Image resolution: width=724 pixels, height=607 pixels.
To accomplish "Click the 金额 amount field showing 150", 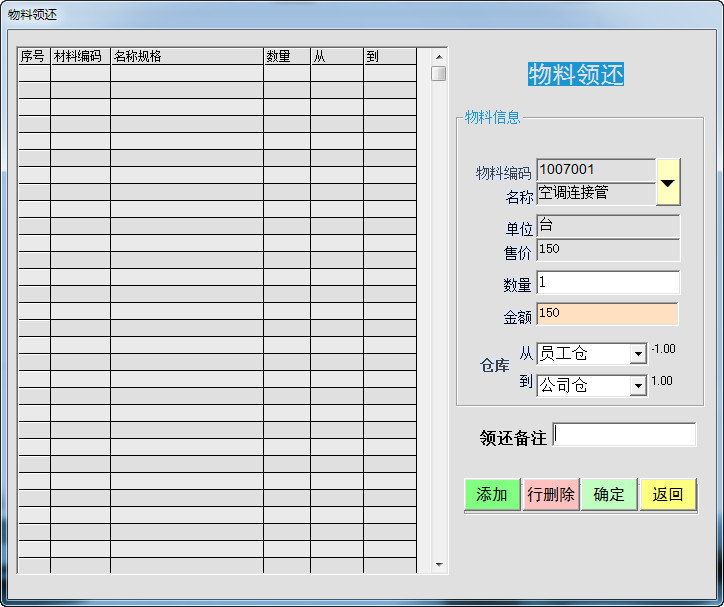I will pos(607,314).
